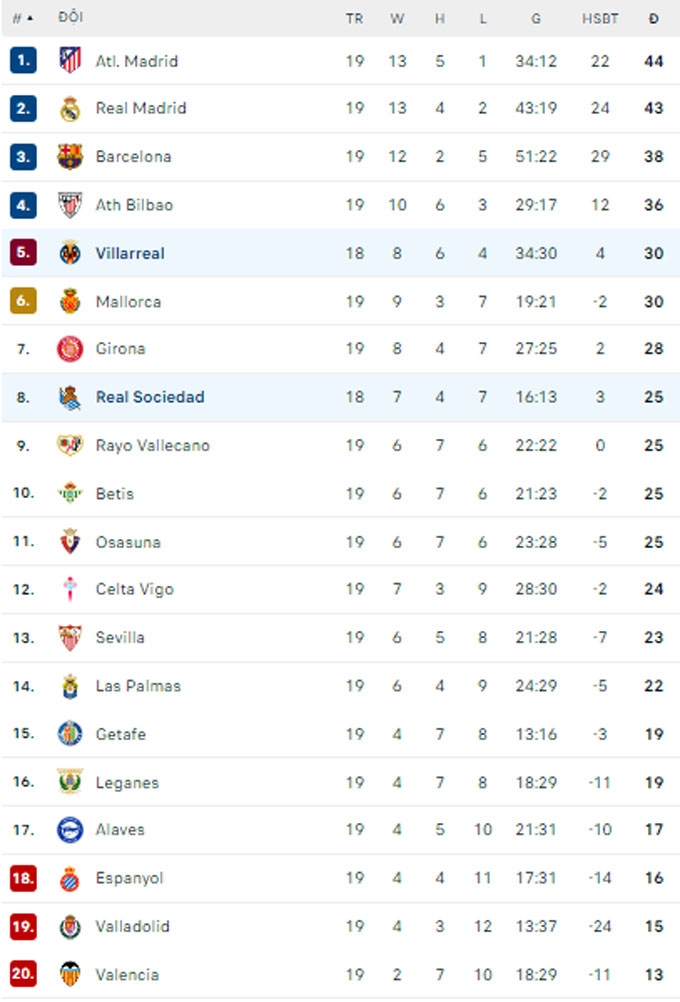The image size is (680, 1002).
Task: Open the Rayo Vallecano team link
Action: tap(153, 445)
